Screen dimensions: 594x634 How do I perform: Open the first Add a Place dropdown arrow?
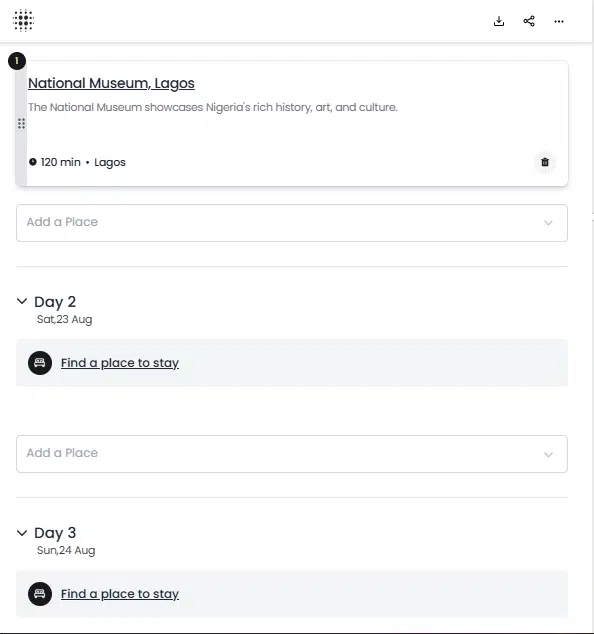click(548, 223)
